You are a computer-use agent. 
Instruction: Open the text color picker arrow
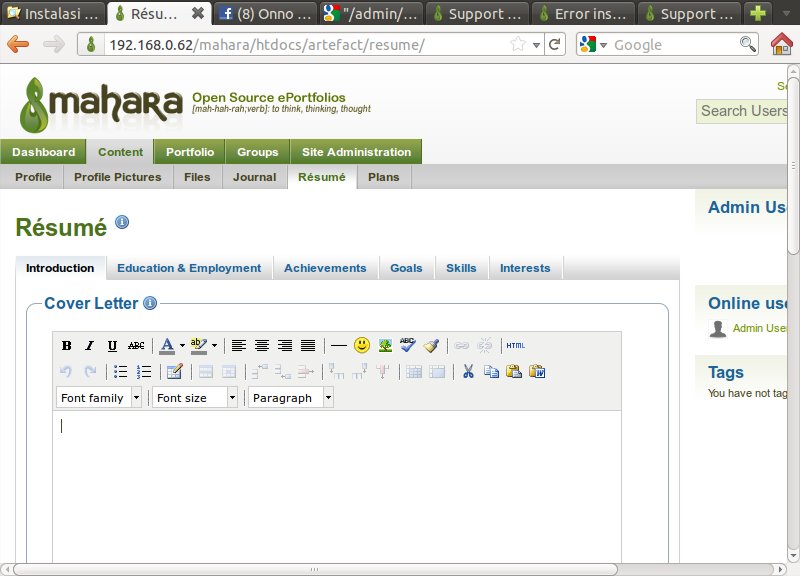182,346
